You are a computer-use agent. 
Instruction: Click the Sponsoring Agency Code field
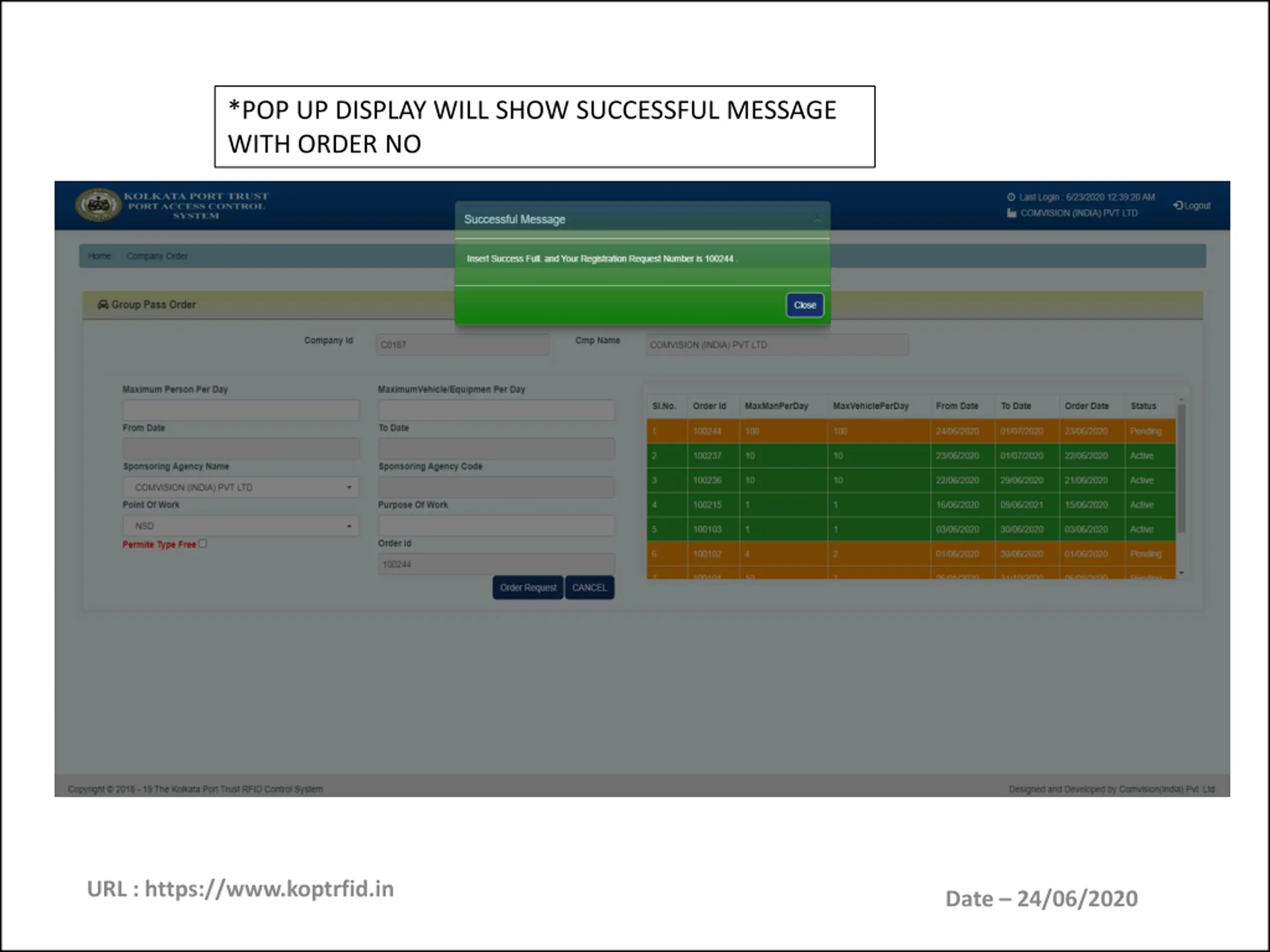click(x=496, y=487)
